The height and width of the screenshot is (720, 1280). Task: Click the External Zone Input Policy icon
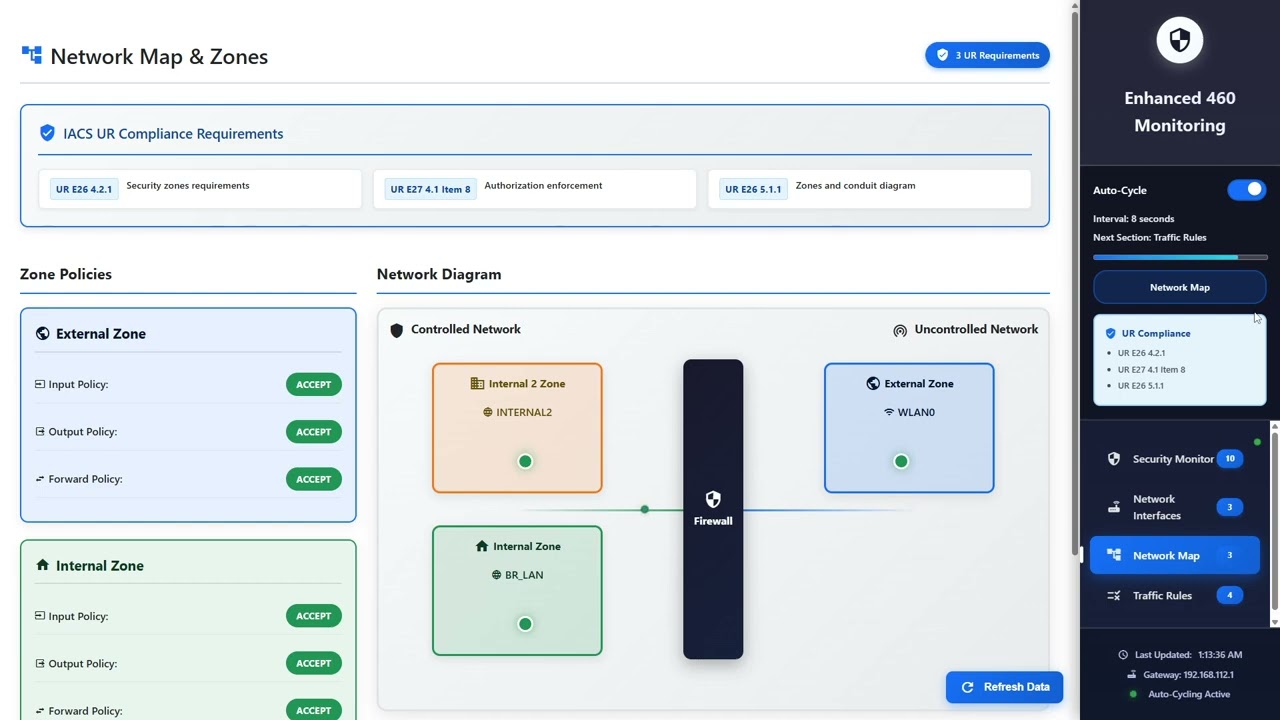[40, 384]
